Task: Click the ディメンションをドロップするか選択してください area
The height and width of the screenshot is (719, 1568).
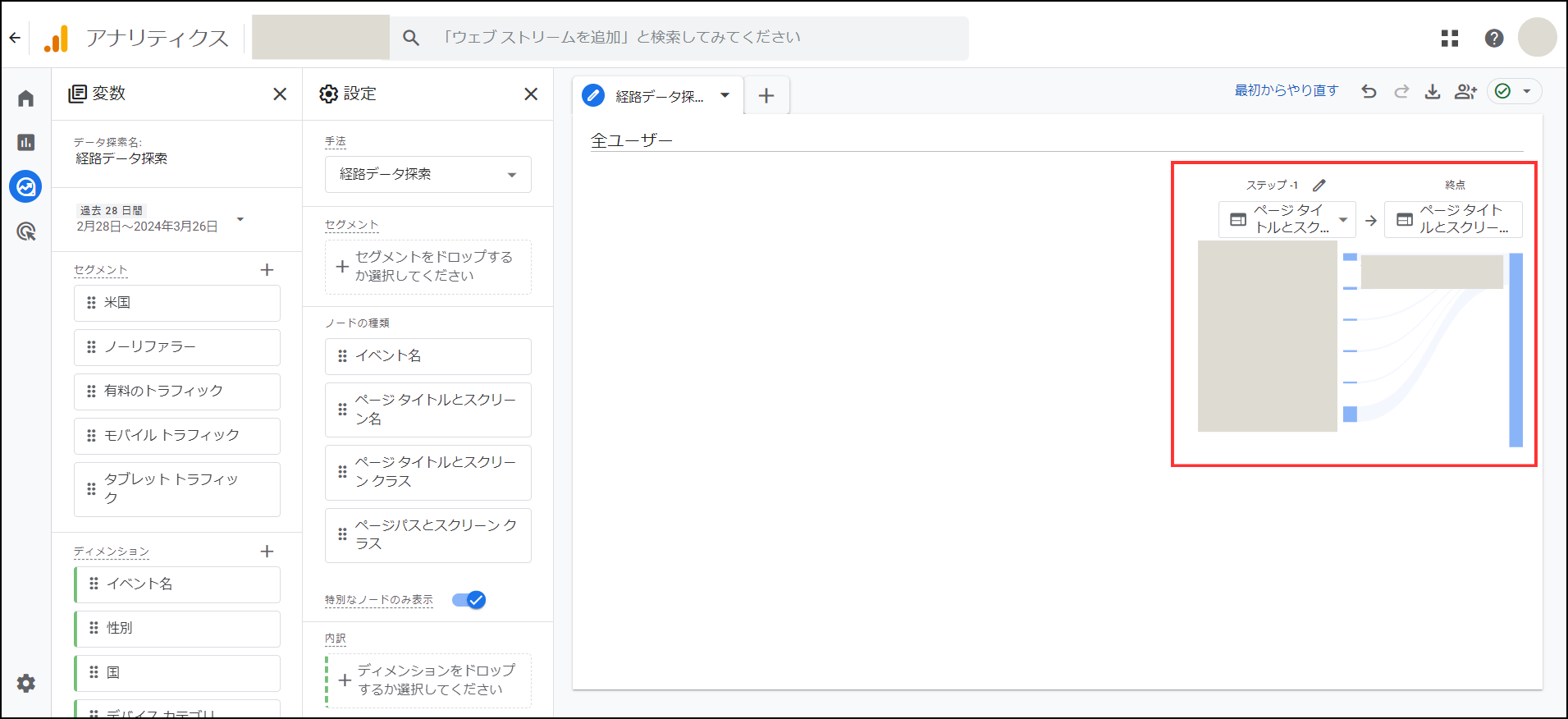Action: [x=428, y=680]
